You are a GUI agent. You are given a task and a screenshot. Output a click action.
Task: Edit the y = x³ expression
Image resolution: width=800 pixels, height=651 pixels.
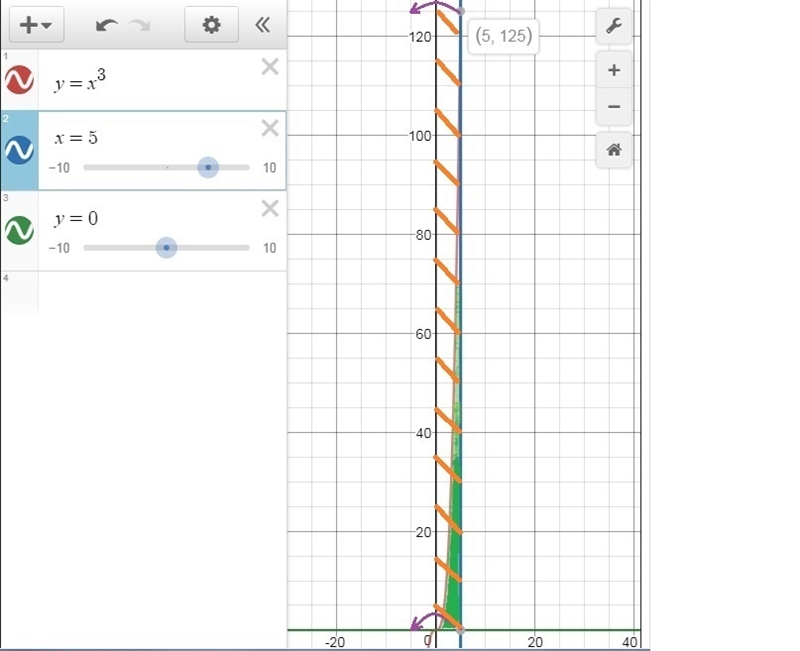tap(80, 81)
